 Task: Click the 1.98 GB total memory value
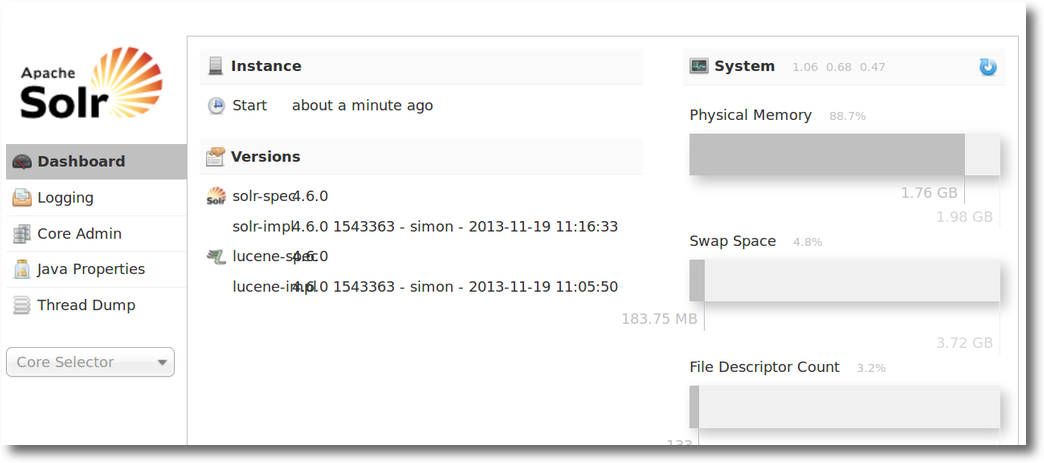tap(965, 217)
